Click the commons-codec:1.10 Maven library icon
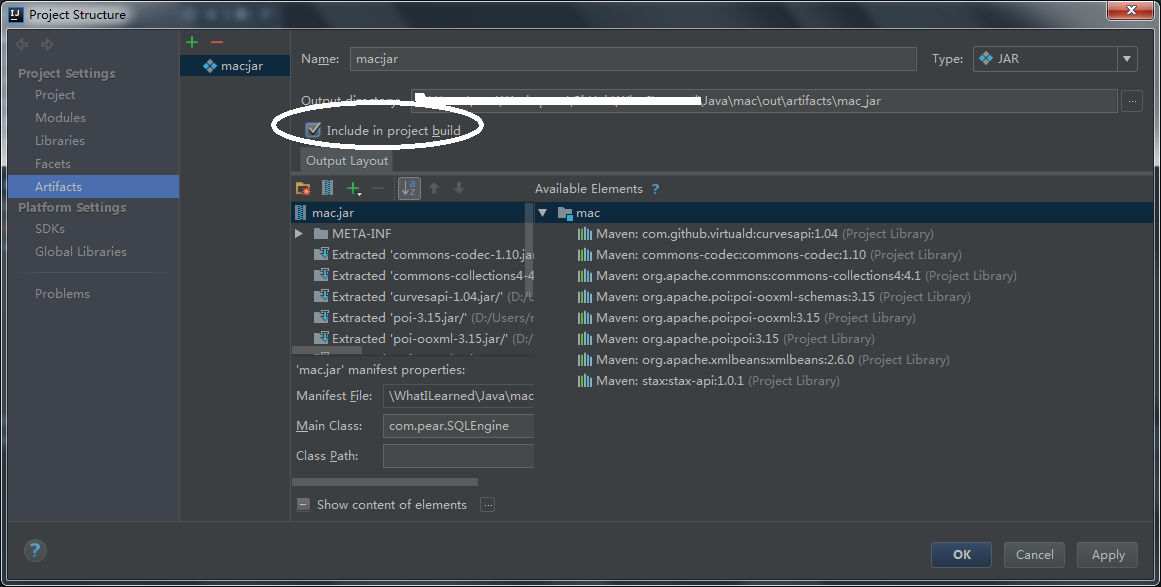Screen dimensions: 1161x587 (585, 255)
